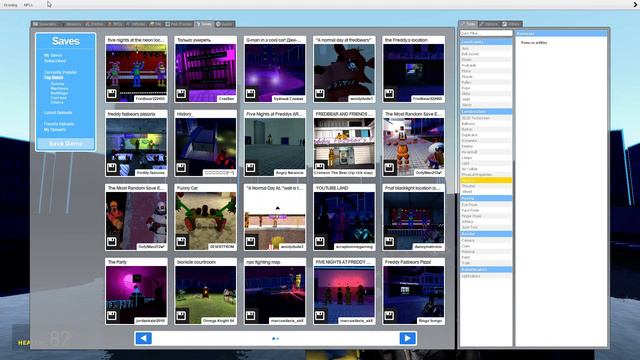Open My Saves in sidebar
The image size is (640, 360).
click(x=53, y=55)
